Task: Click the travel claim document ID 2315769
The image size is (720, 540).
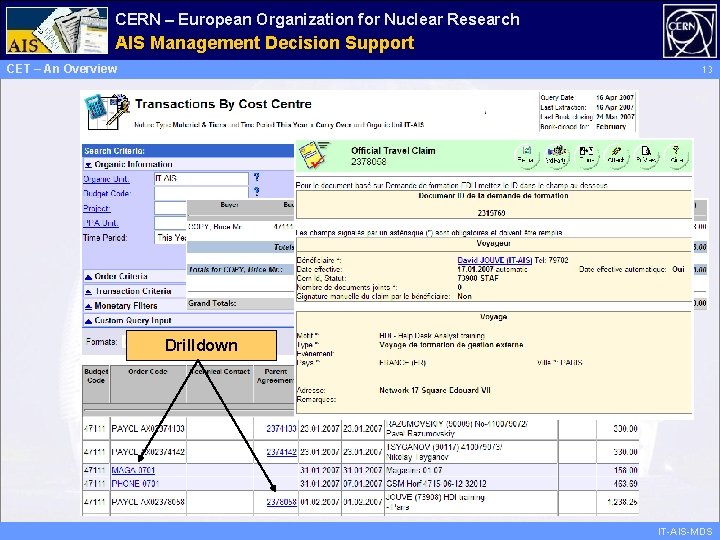Action: 491,213
